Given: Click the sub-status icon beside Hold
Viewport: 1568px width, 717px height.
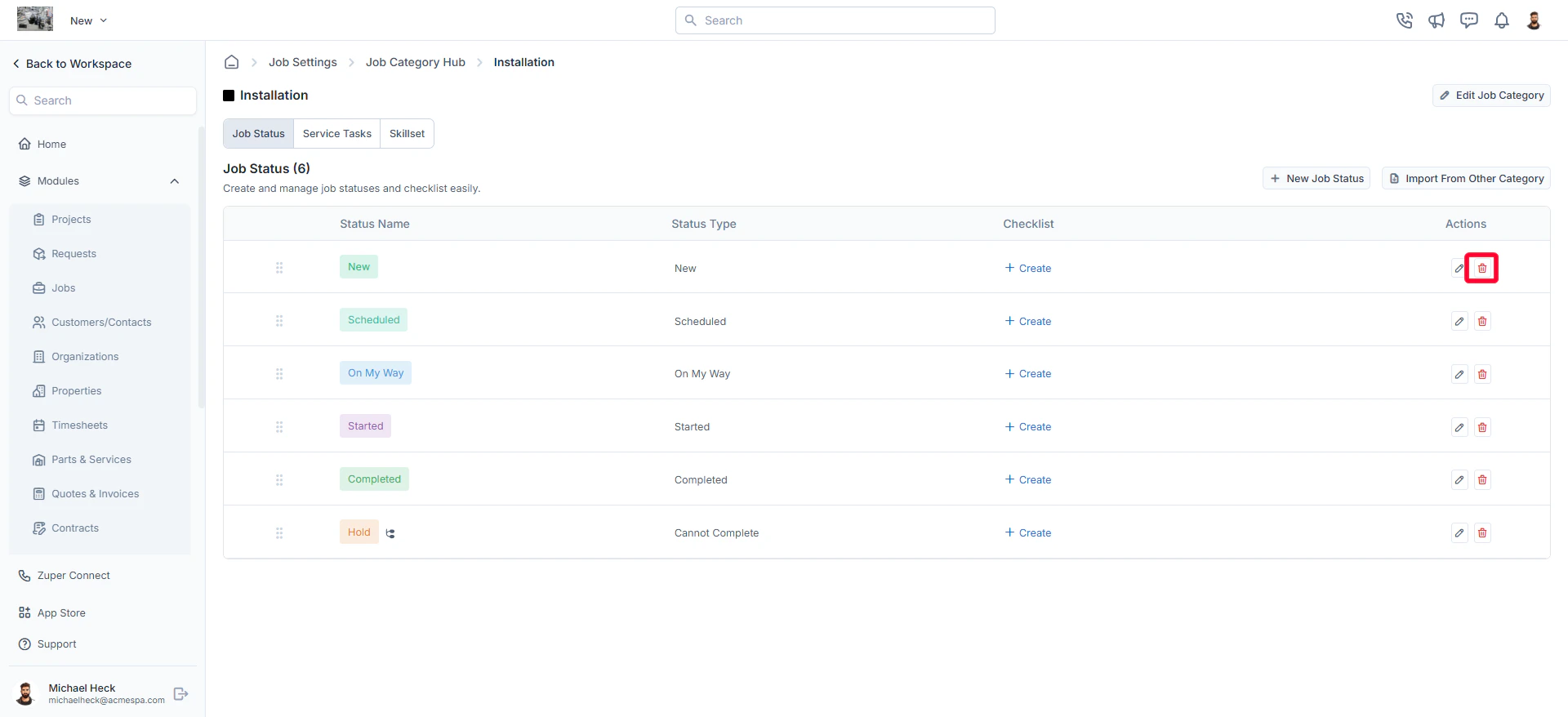Looking at the screenshot, I should [x=390, y=533].
